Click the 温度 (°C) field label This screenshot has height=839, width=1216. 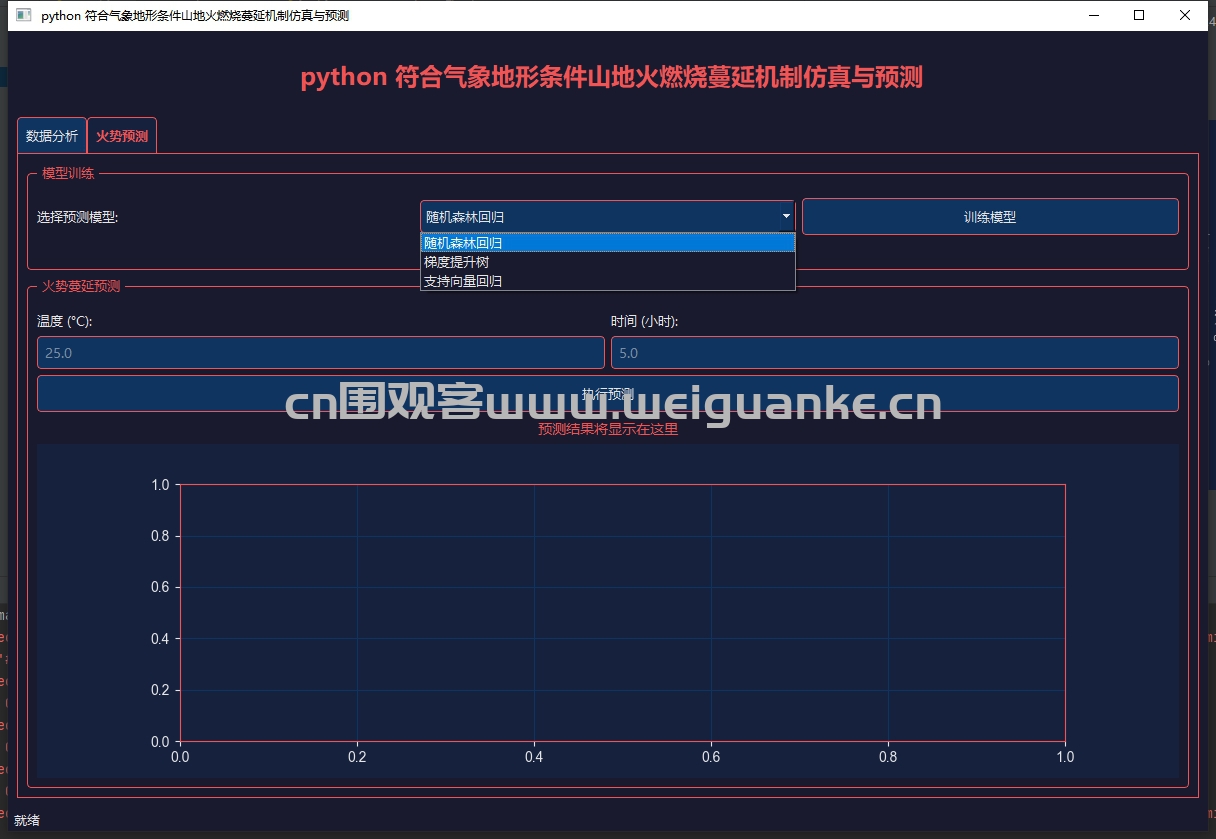[65, 321]
